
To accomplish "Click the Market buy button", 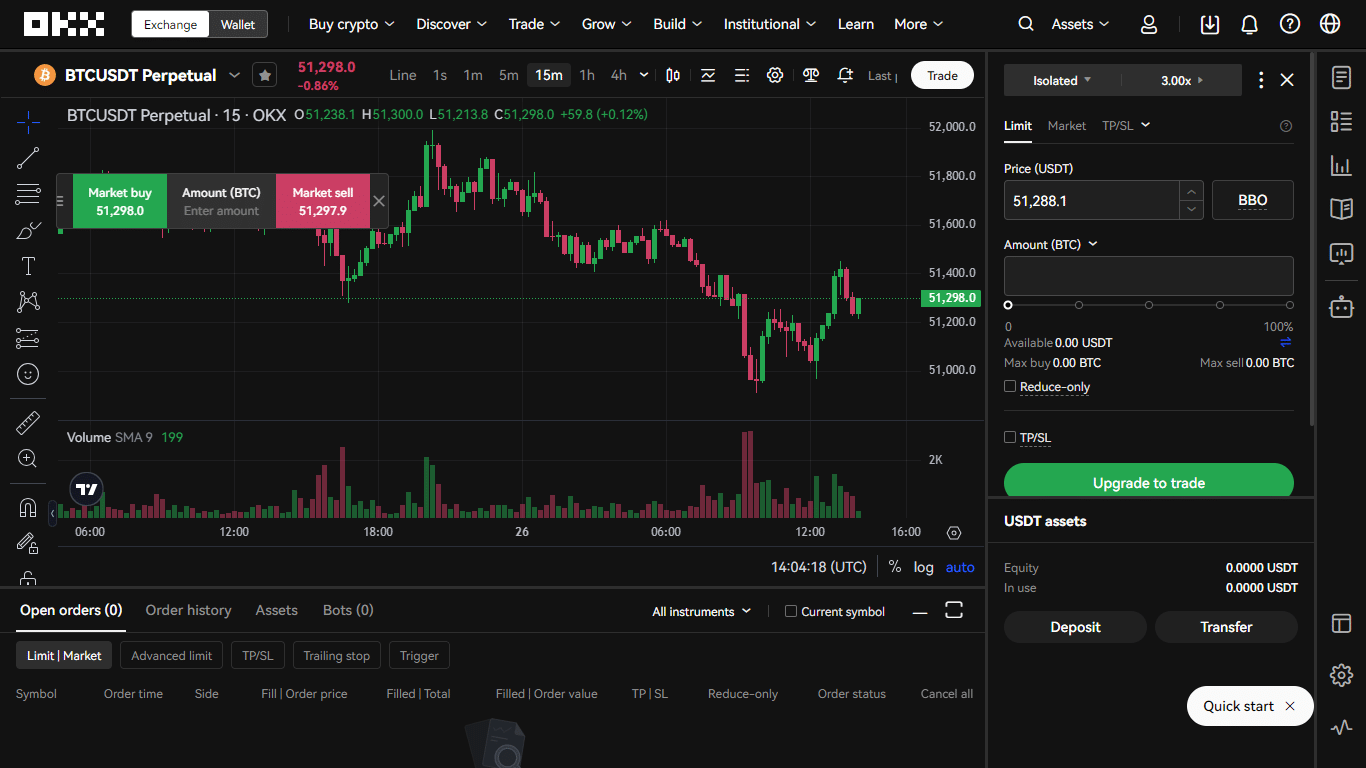I will click(x=120, y=201).
